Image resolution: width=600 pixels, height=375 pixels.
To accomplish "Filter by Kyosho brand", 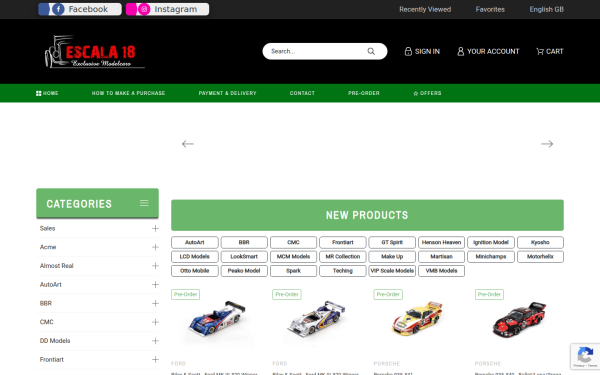I will 540,243.
